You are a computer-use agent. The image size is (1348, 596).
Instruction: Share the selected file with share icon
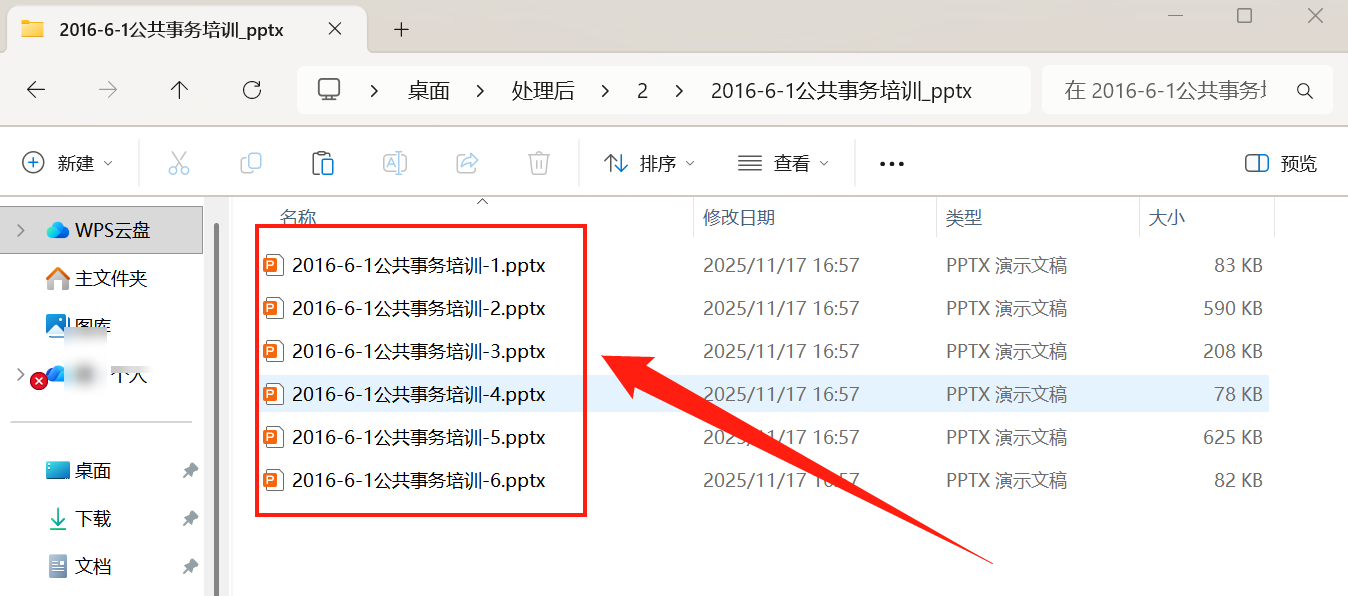click(466, 162)
